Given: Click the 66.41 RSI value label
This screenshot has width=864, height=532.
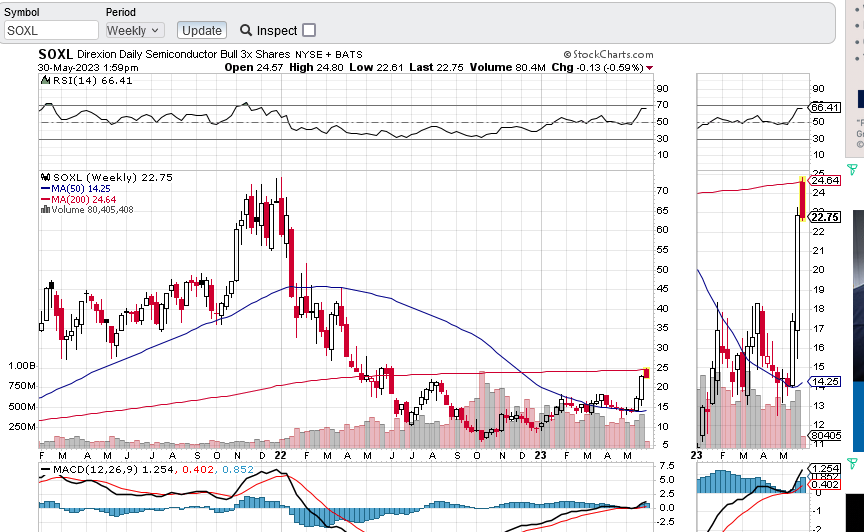Looking at the screenshot, I should pos(824,107).
